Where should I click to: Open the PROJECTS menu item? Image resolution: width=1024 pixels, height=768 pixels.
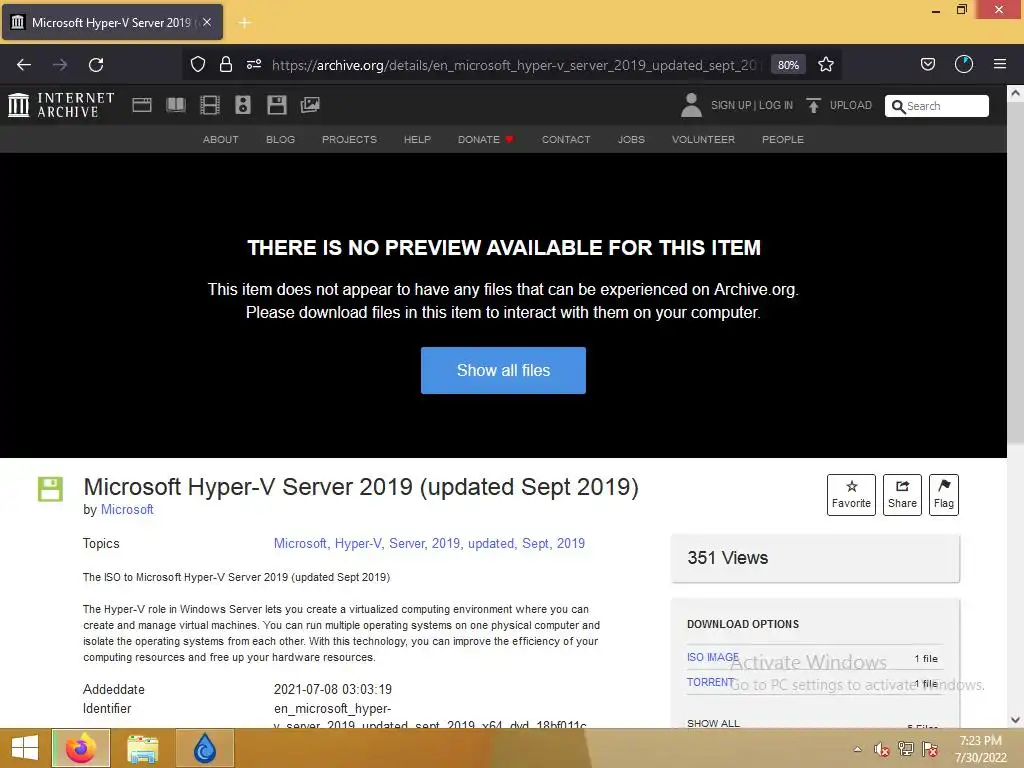click(x=349, y=140)
